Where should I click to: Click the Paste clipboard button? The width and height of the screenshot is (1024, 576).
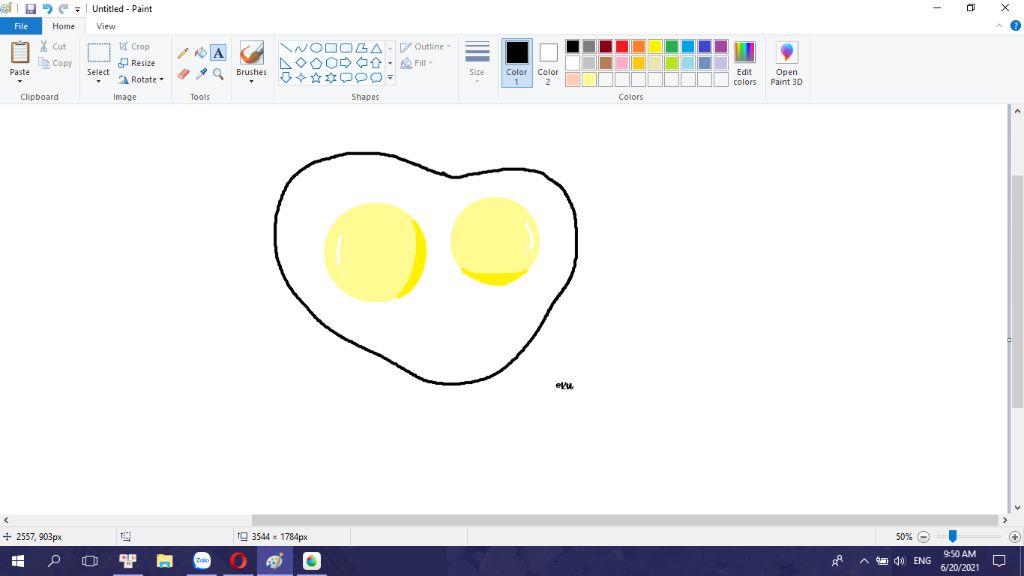[x=20, y=54]
